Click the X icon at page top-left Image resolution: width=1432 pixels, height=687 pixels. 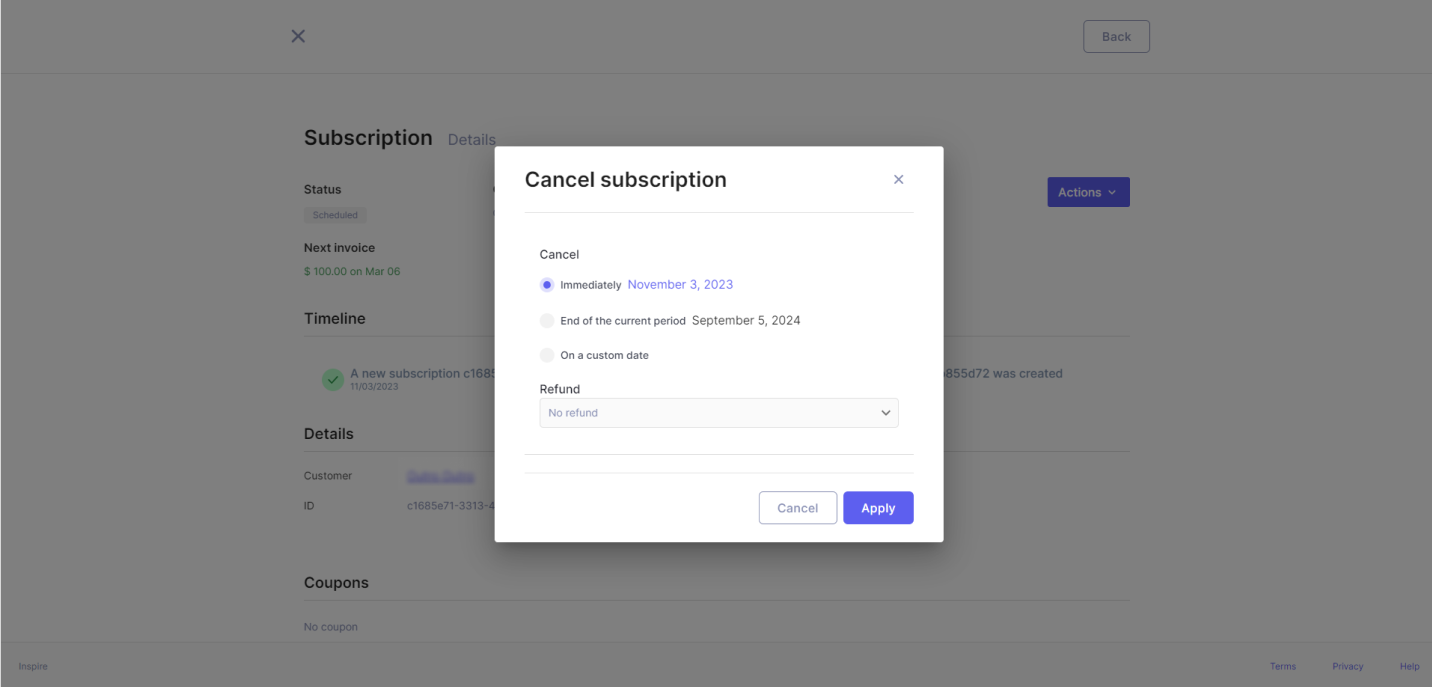[298, 36]
